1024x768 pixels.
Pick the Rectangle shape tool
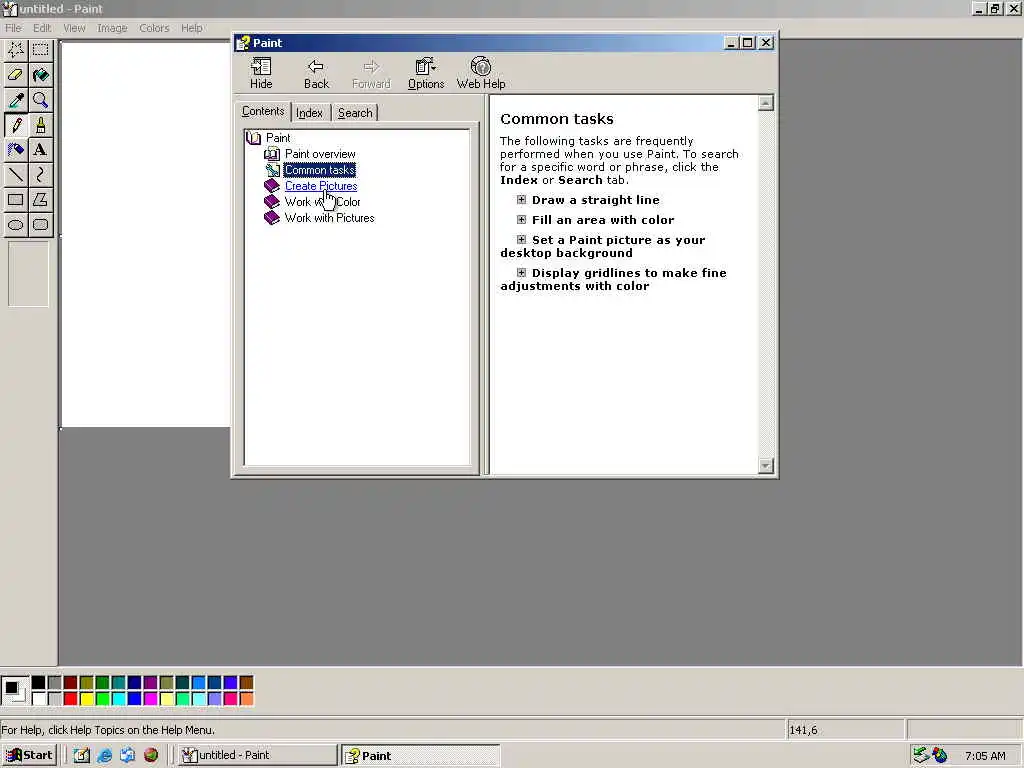pos(16,200)
